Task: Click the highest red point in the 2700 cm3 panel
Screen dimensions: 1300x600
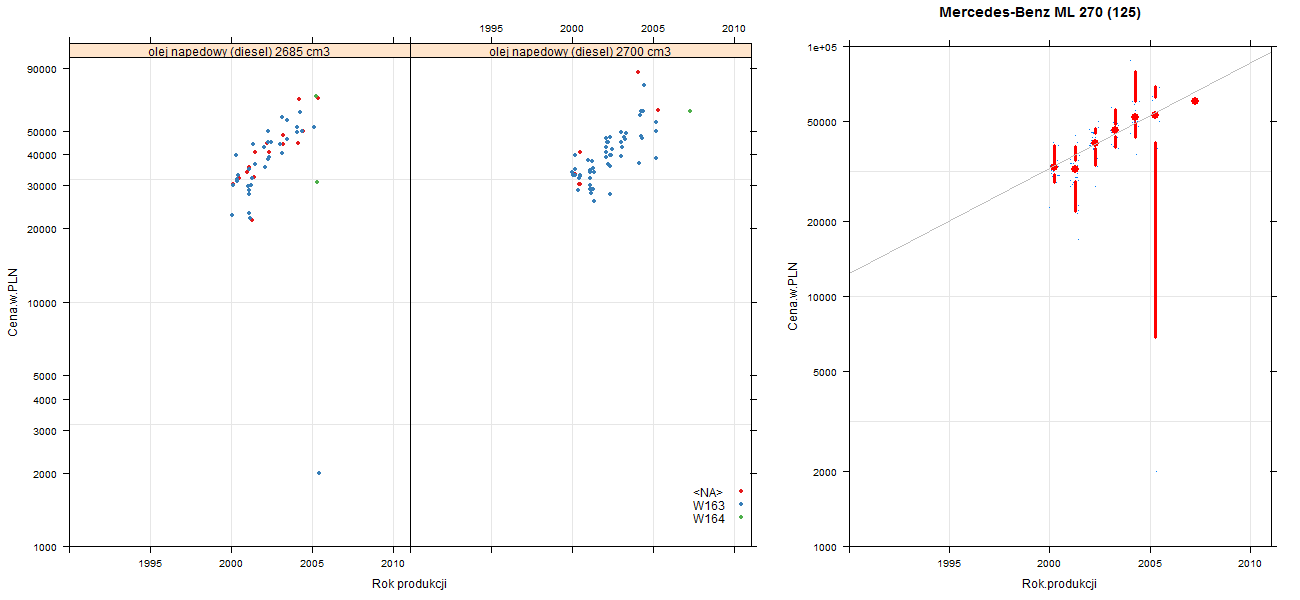Action: pos(637,72)
